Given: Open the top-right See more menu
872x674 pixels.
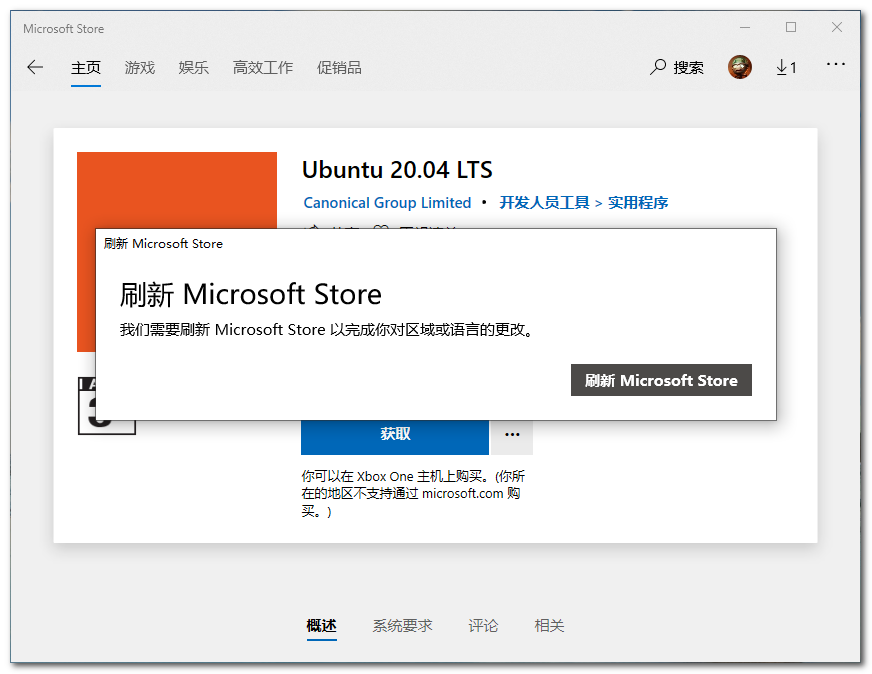Looking at the screenshot, I should pyautogui.click(x=836, y=65).
